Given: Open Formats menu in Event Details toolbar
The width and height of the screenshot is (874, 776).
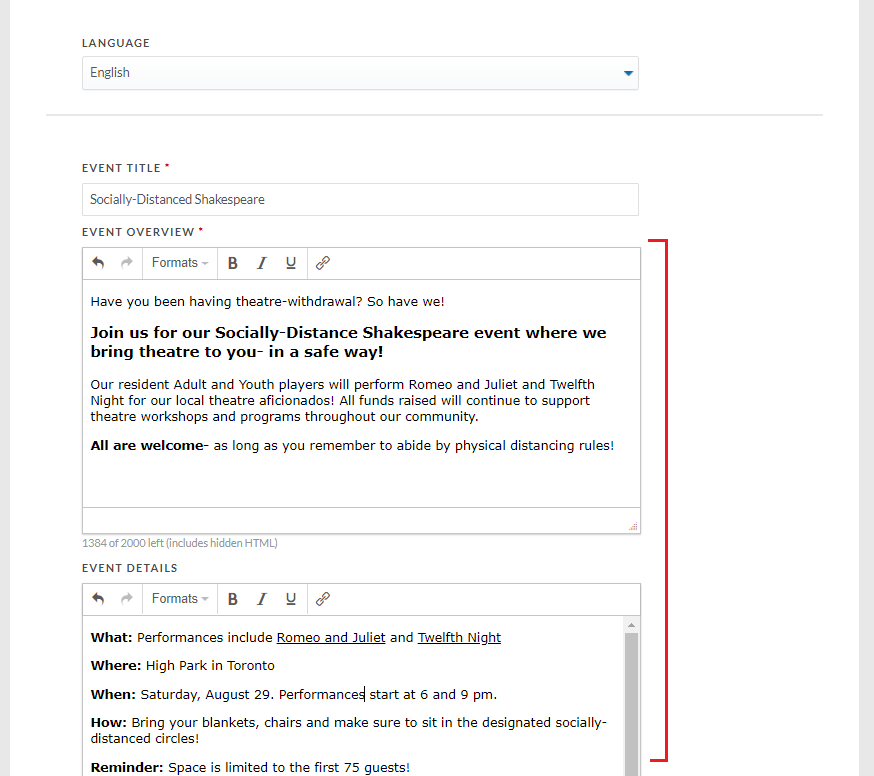Looking at the screenshot, I should click(x=180, y=599).
